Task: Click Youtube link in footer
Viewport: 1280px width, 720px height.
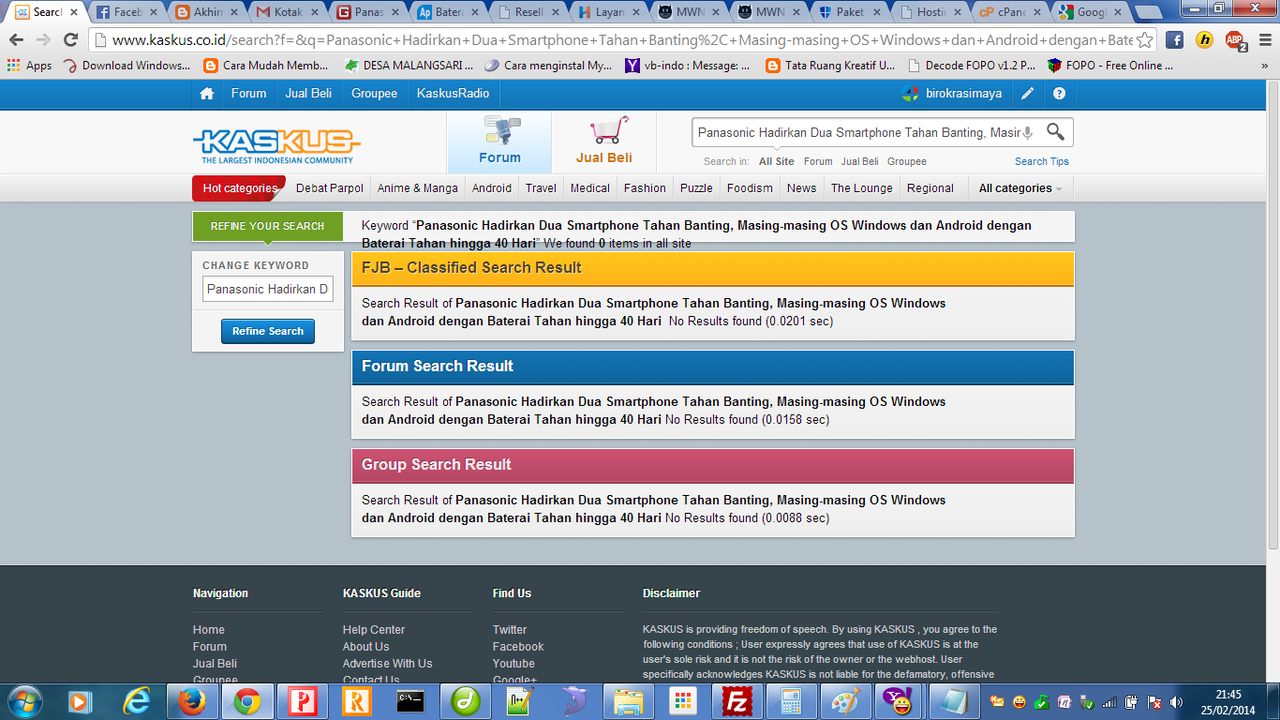Action: [x=514, y=664]
